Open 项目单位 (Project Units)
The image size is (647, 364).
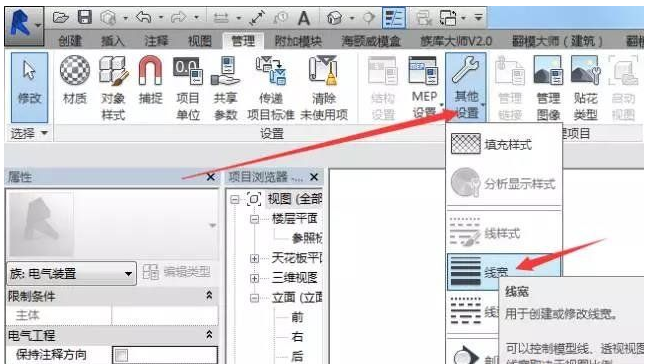[188, 88]
